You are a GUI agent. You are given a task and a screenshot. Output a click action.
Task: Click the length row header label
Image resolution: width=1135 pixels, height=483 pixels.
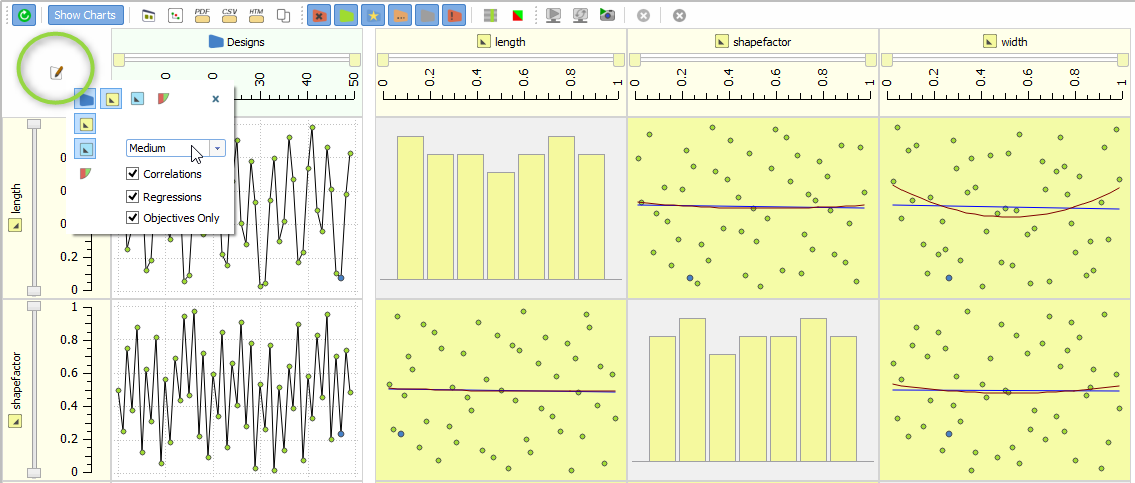pyautogui.click(x=15, y=198)
